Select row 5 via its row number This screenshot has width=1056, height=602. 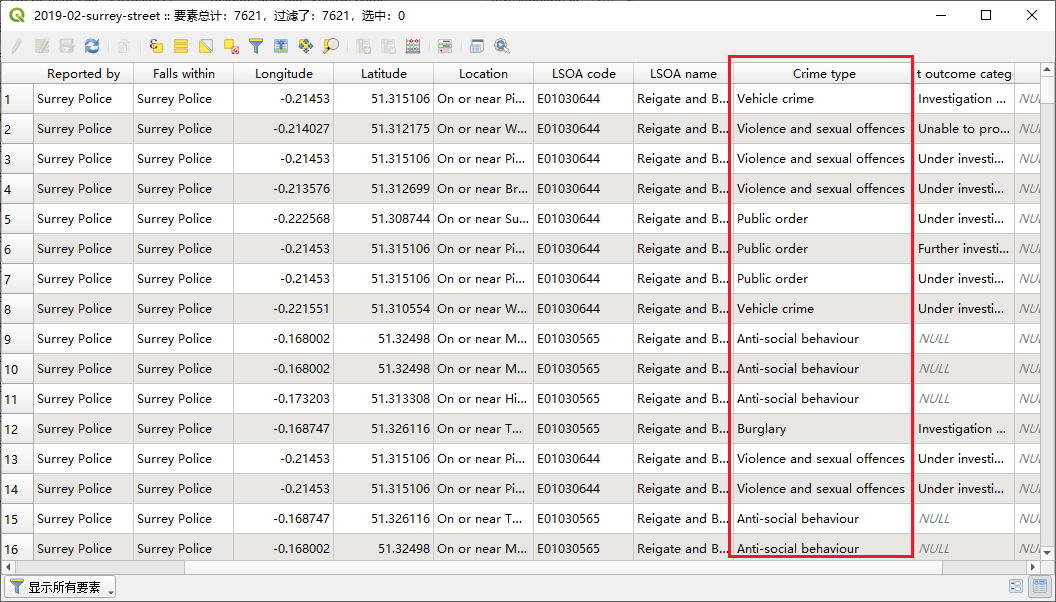17,220
